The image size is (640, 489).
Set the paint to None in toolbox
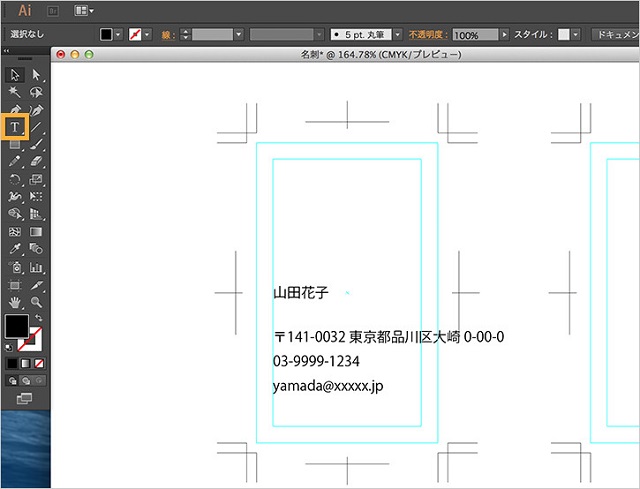tap(37, 362)
